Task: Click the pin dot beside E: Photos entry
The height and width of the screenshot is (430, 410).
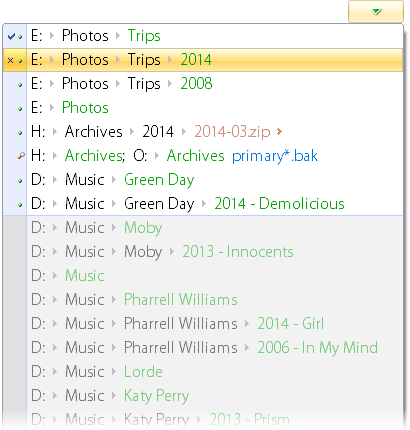Action: point(20,109)
